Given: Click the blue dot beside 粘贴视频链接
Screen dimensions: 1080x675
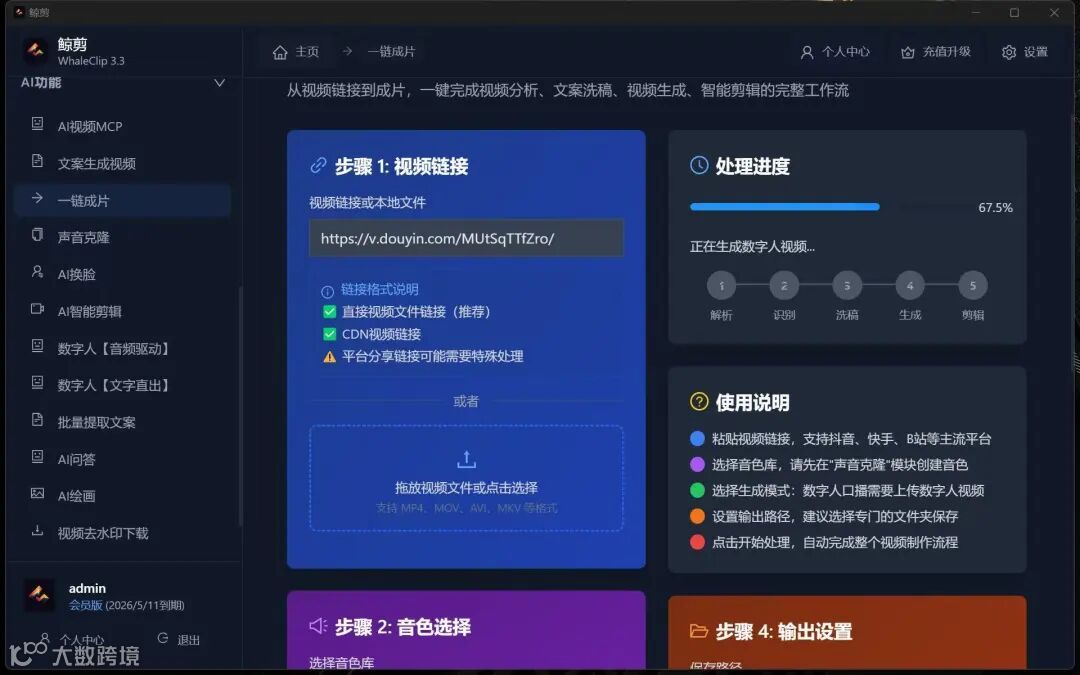Looking at the screenshot, I should (x=697, y=439).
